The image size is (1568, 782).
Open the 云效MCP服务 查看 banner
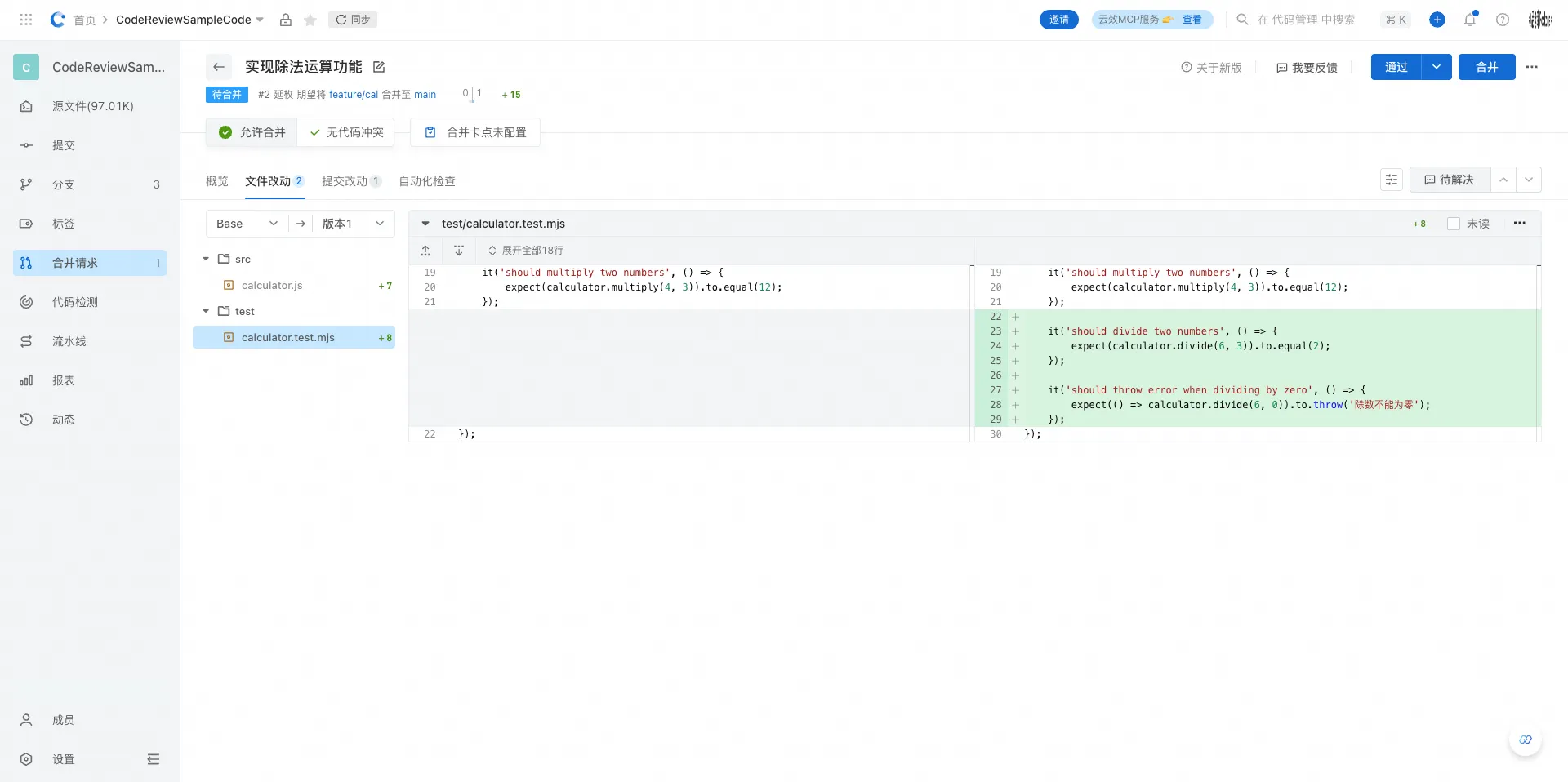1152,20
